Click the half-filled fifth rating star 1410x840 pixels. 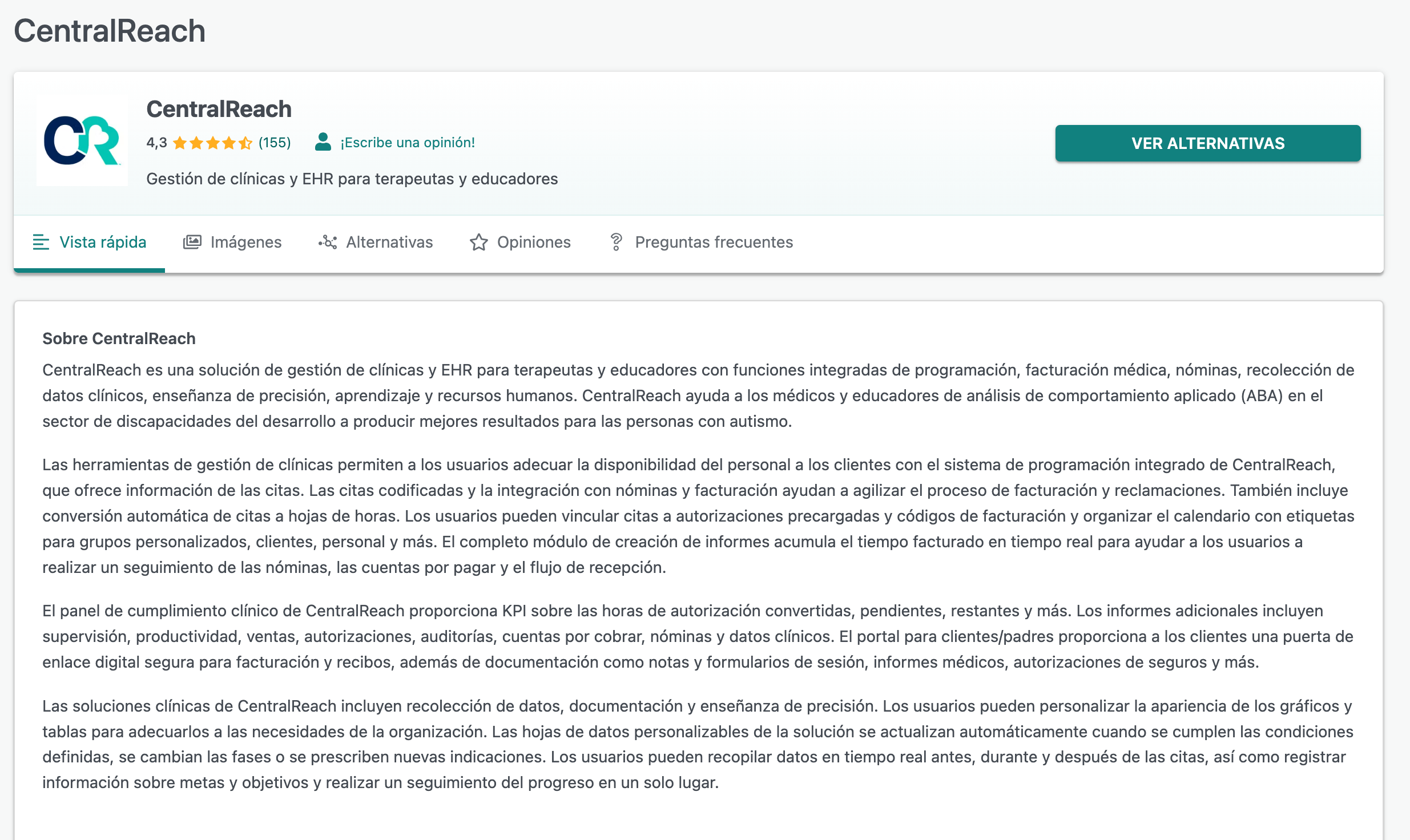point(245,143)
